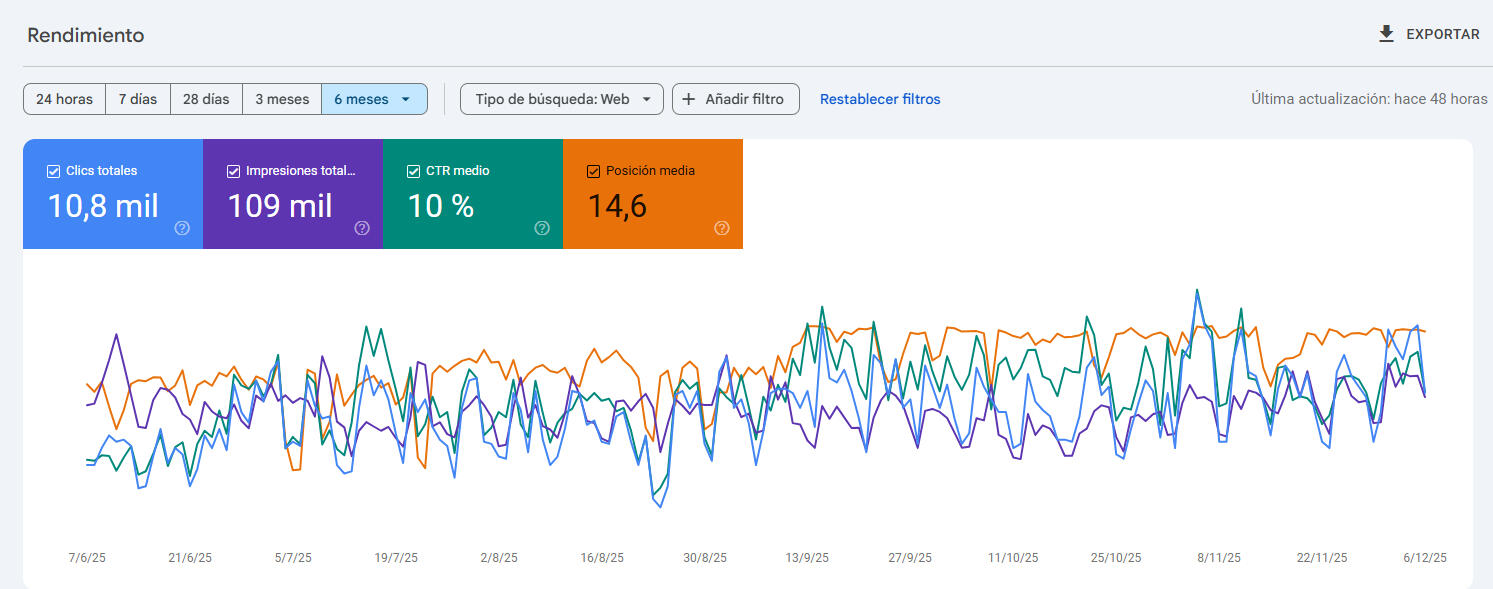
Task: Switch to the 7 días range
Action: click(x=138, y=99)
